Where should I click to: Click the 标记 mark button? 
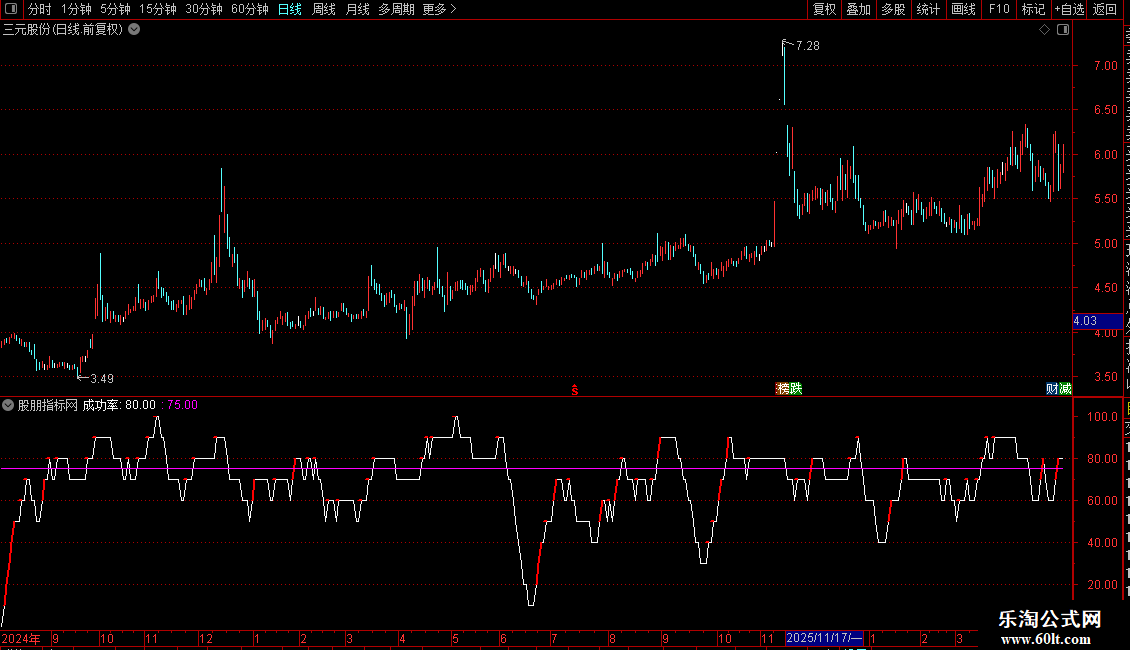(x=1033, y=9)
